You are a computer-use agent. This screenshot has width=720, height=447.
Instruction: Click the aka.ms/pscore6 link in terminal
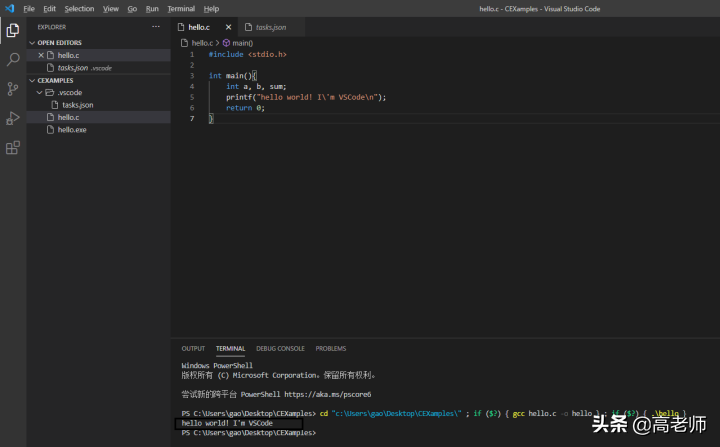pyautogui.click(x=327, y=394)
